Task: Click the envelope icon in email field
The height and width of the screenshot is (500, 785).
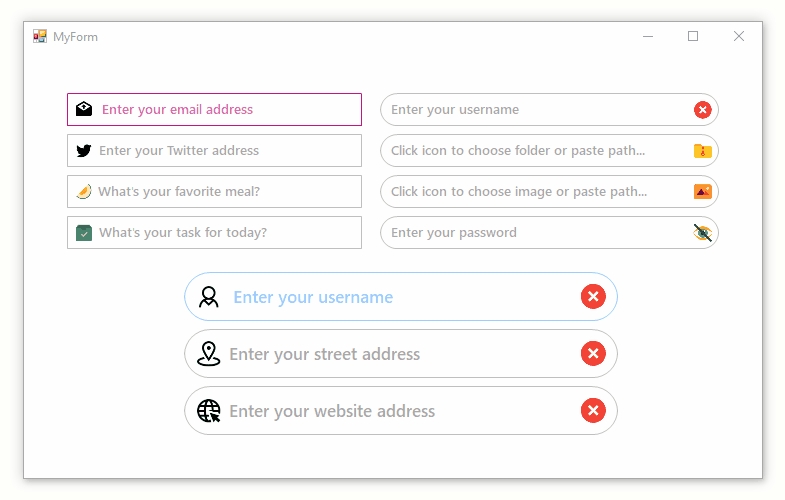Action: pyautogui.click(x=84, y=110)
